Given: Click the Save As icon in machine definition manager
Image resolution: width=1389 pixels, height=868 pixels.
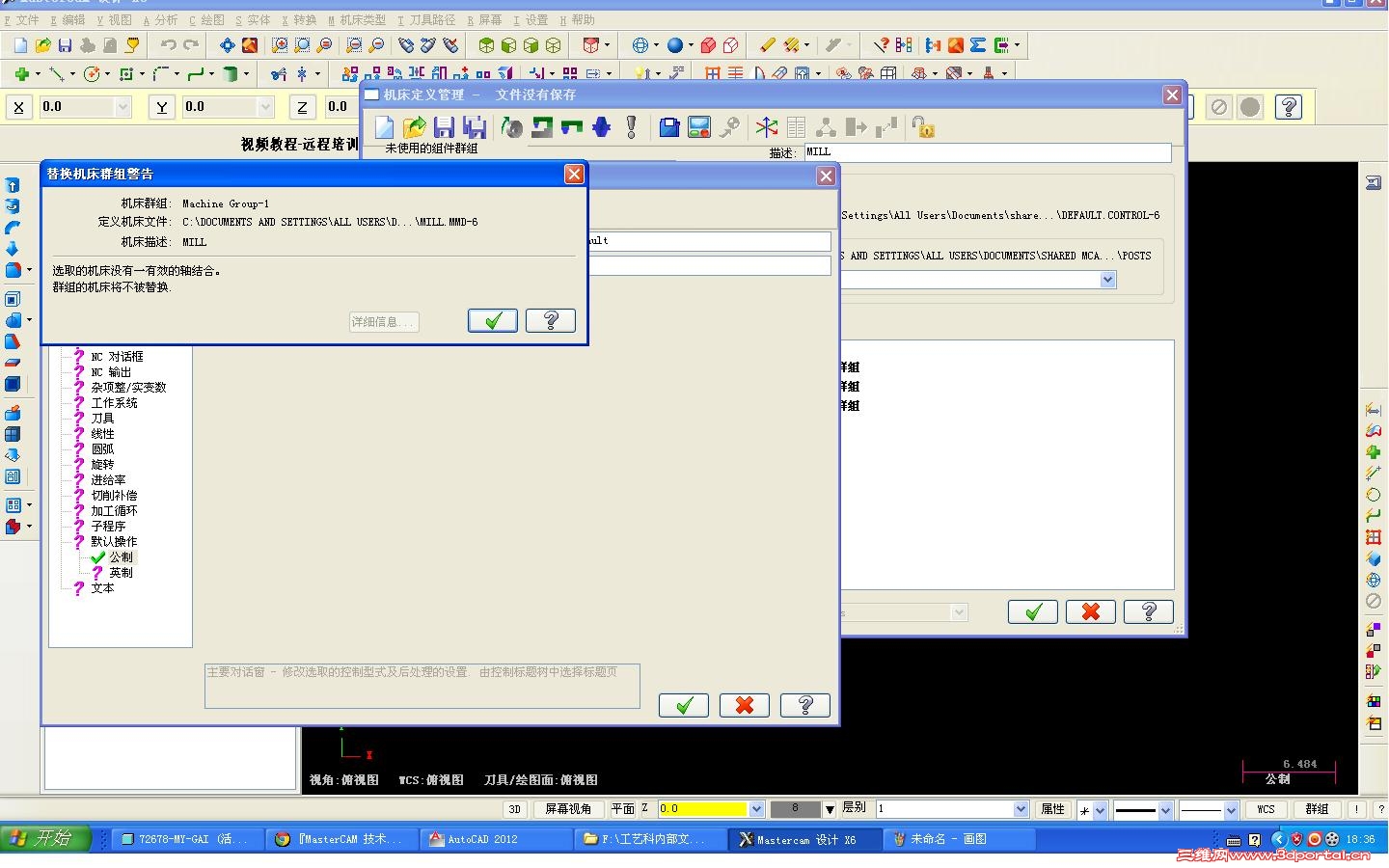Looking at the screenshot, I should click(474, 127).
